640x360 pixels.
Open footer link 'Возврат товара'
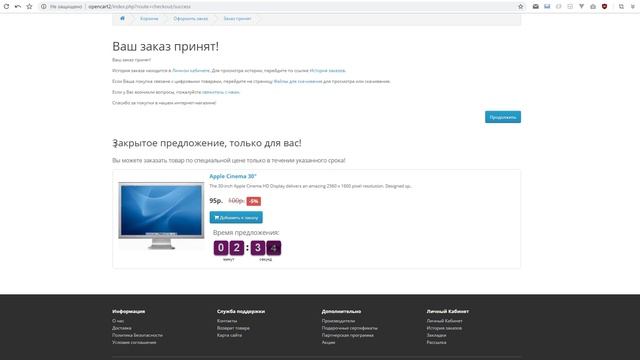point(233,328)
